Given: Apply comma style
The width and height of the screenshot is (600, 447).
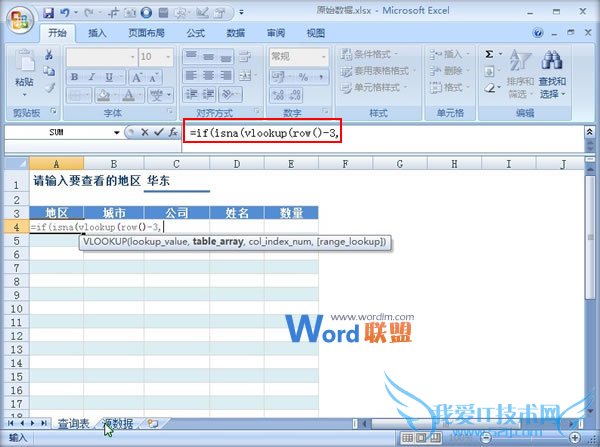Looking at the screenshot, I should (321, 77).
